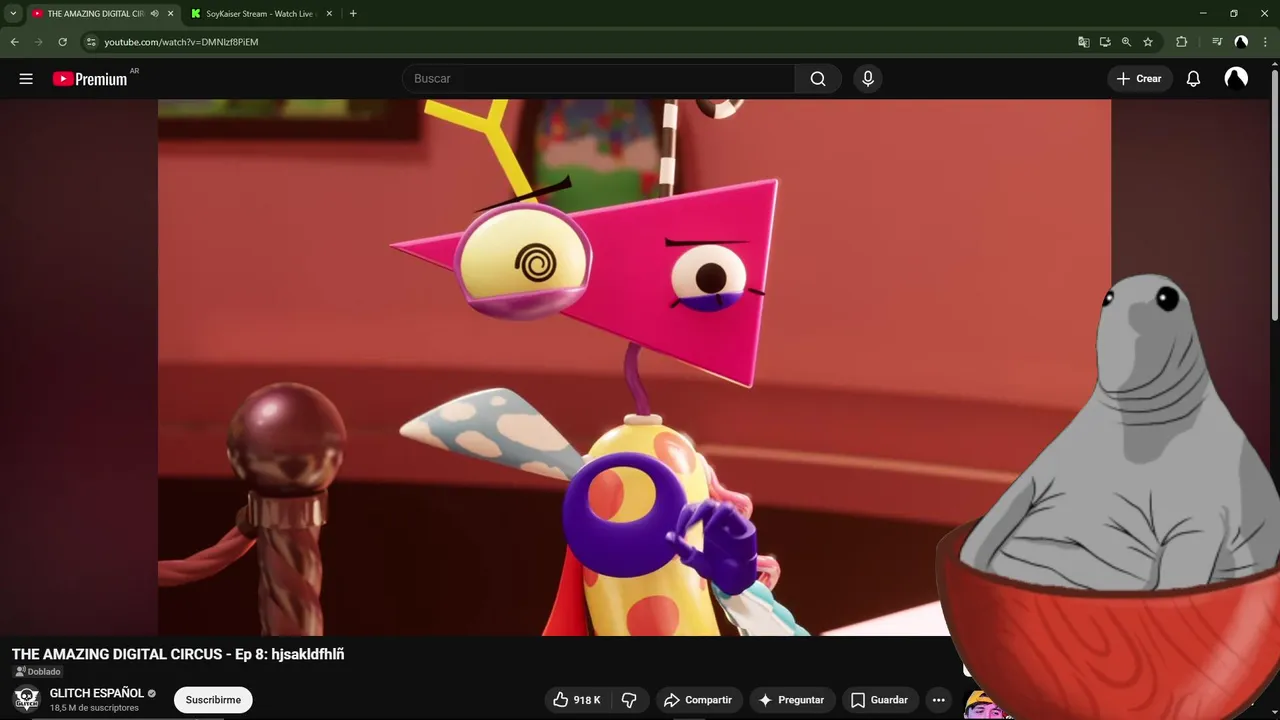Screen dimensions: 1280x720
Task: Open GLITCH ESPAÑOL channel avatar
Action: (x=27, y=698)
